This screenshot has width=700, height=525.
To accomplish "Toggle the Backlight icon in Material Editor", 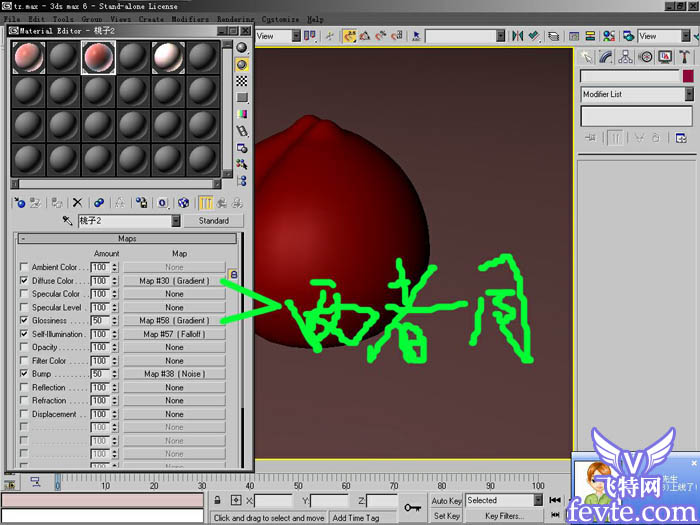I will pos(242,63).
